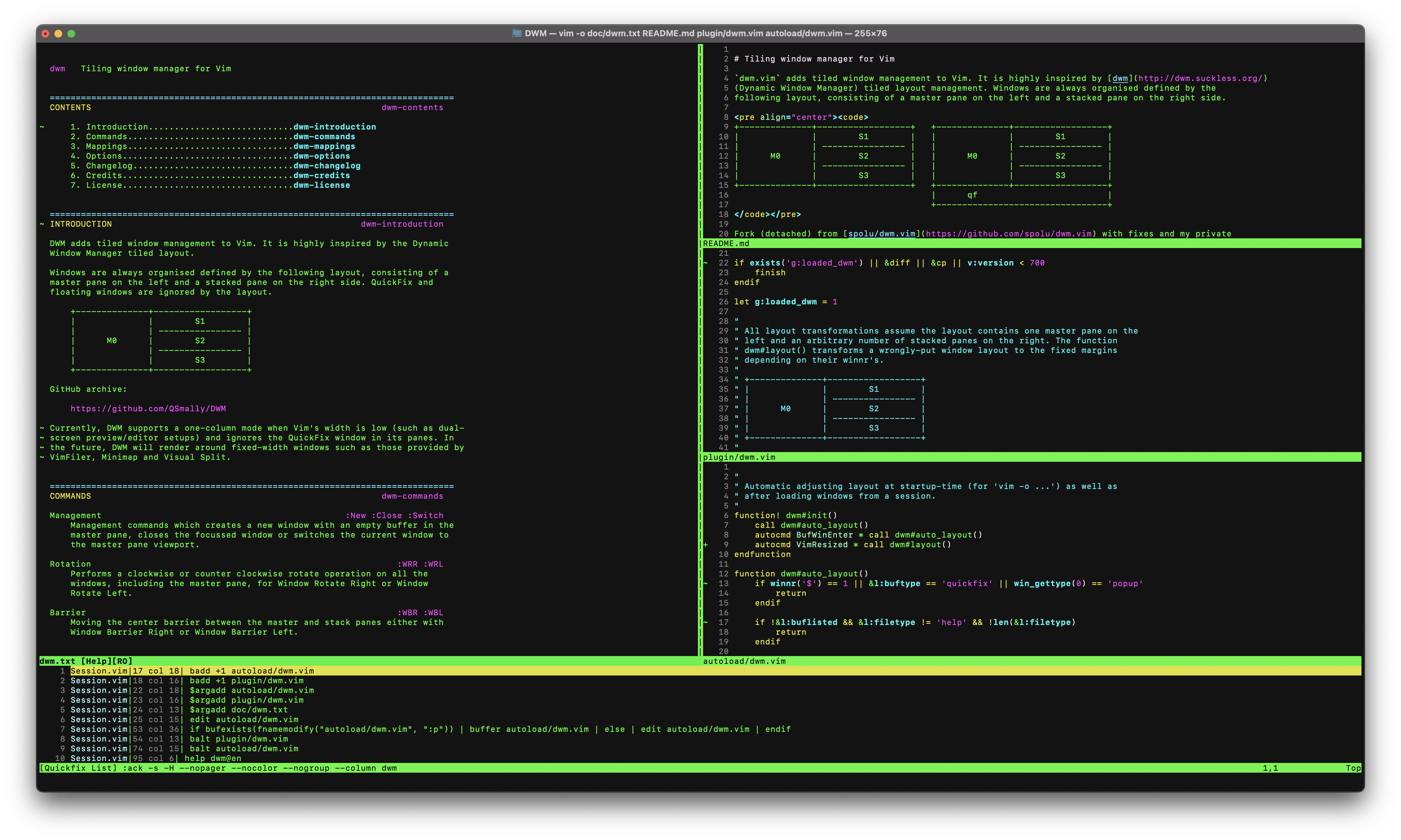The height and width of the screenshot is (840, 1401).
Task: Click the README.md status line
Action: coord(1031,244)
